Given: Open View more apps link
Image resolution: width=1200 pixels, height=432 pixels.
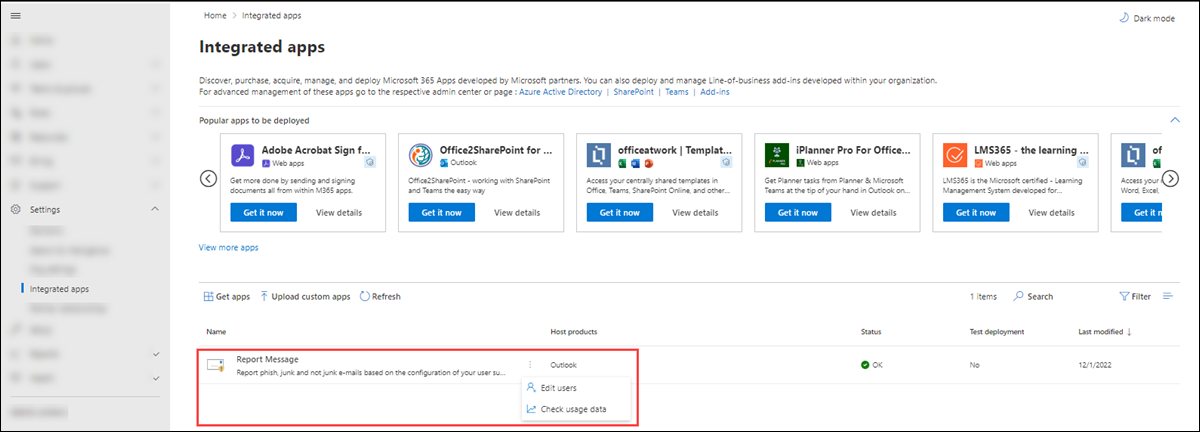Looking at the screenshot, I should click(229, 247).
